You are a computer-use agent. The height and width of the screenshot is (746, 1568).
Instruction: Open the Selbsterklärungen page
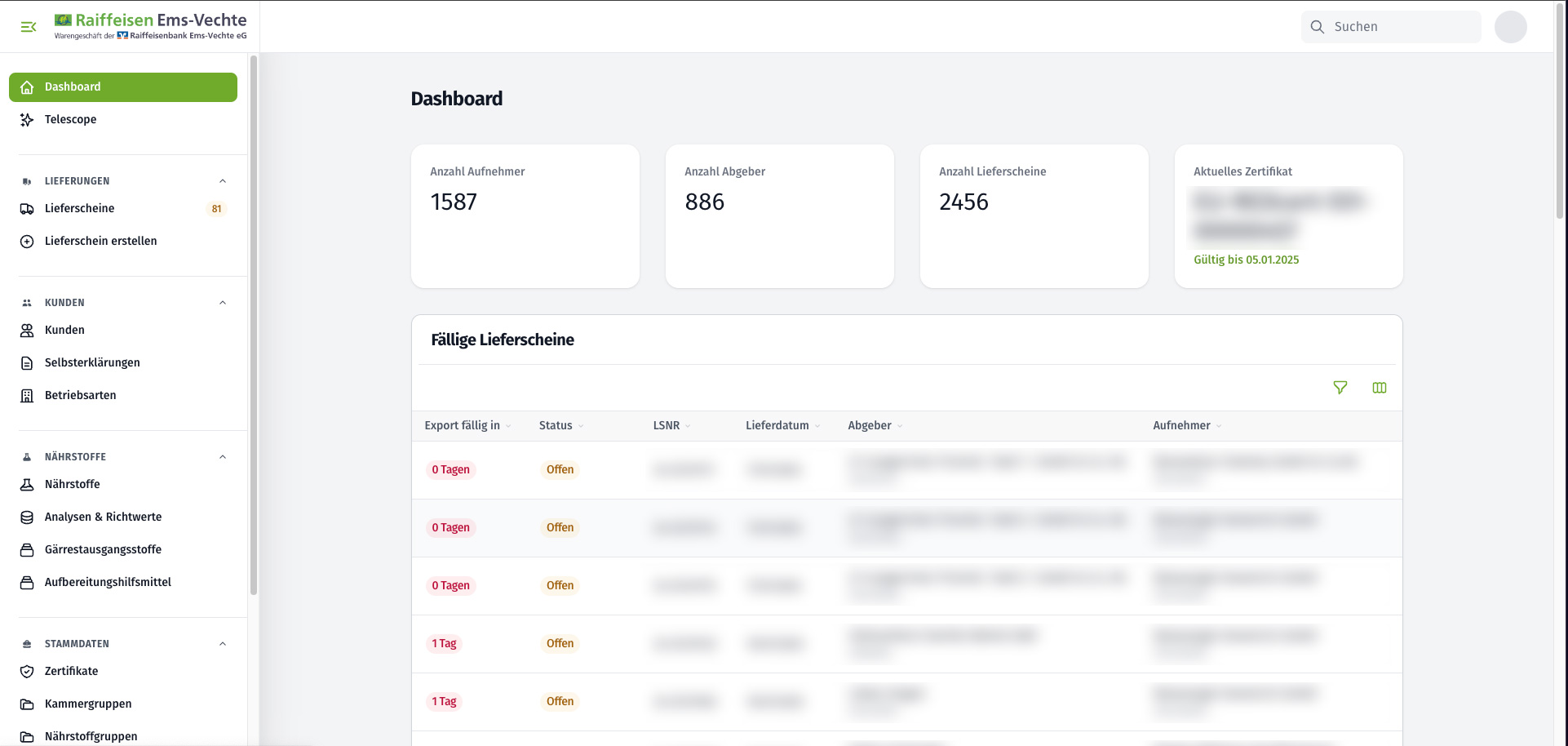92,363
